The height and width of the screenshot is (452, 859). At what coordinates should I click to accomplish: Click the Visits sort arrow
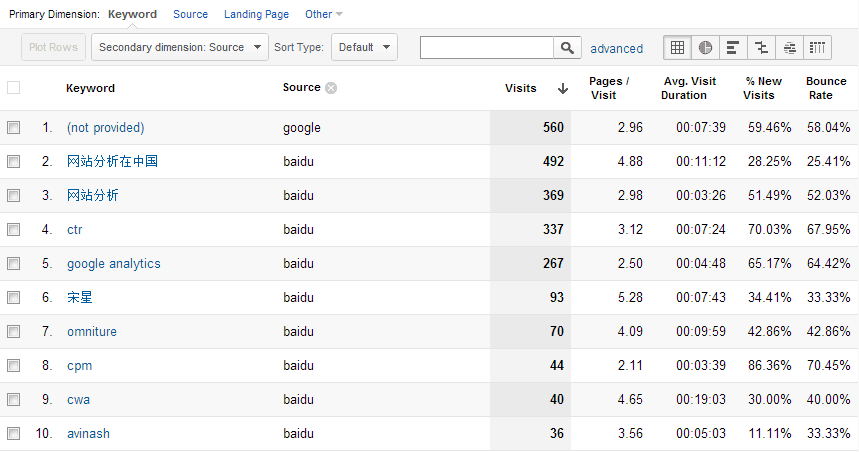(x=563, y=88)
